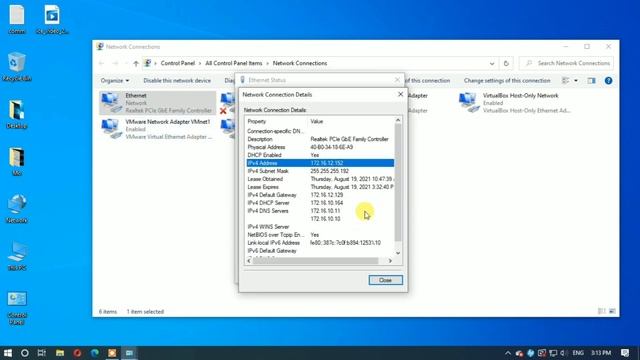Viewport: 640px width, 360px height.
Task: Click All Control Panel Items breadcrumb
Action: (x=233, y=63)
